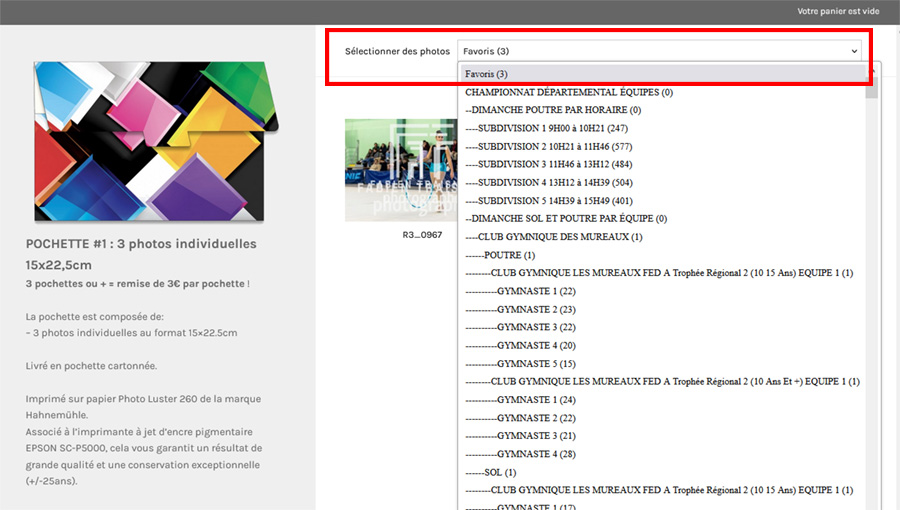Screen dimensions: 900x510
Task: Choose SUBDIVISION 2 10H21 à 11H46 (577)
Action: tap(548, 146)
